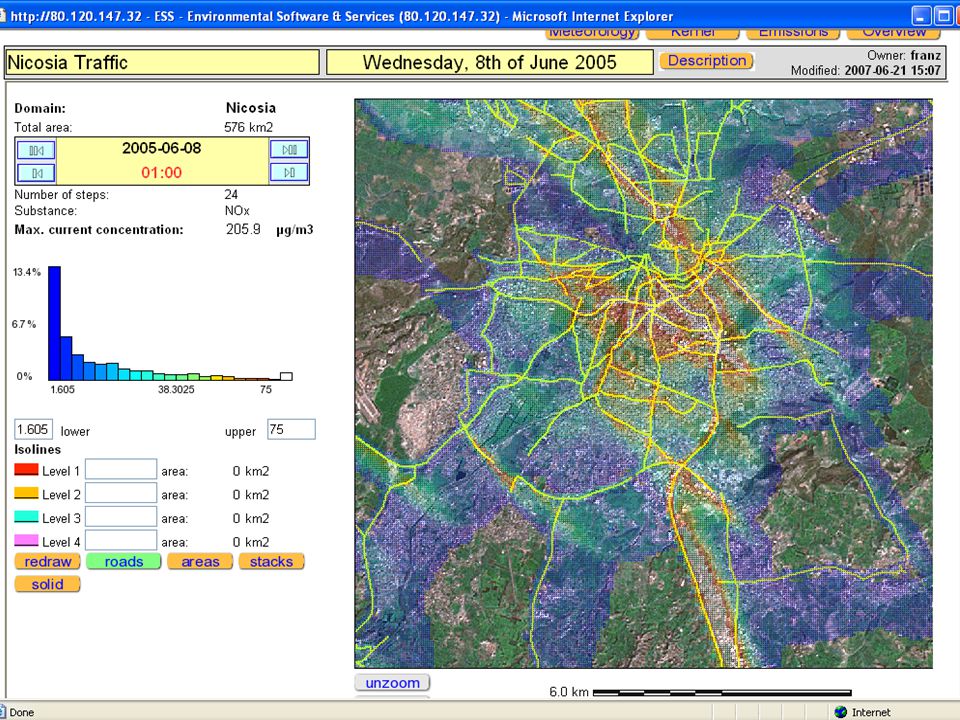Click the Description button

pyautogui.click(x=707, y=61)
